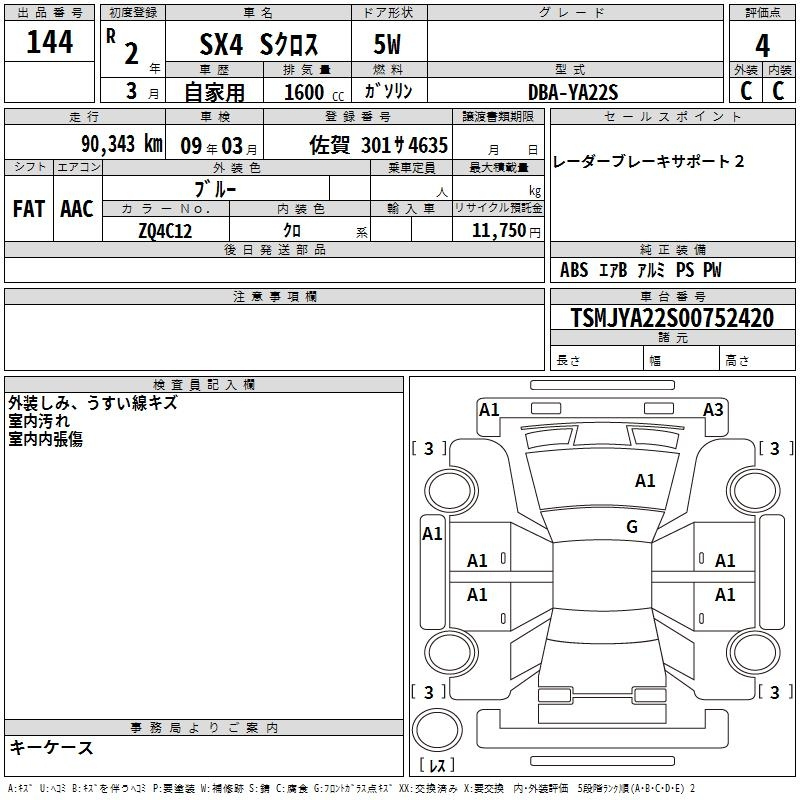Click the lot number 144
The height and width of the screenshot is (800, 800).
[x=50, y=43]
